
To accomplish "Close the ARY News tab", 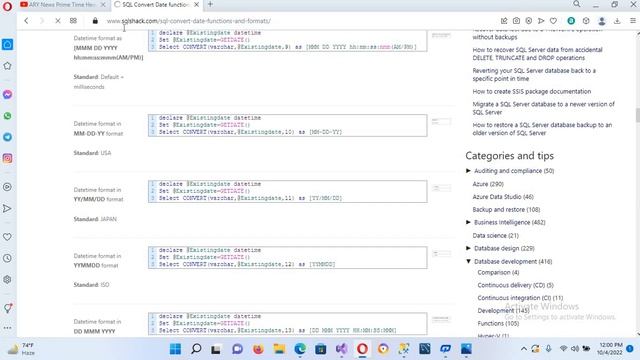I will [103, 4].
